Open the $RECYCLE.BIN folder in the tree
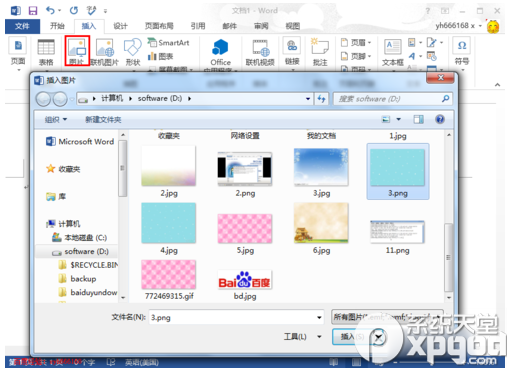Image resolution: width=507 pixels, height=368 pixels. [x=88, y=265]
